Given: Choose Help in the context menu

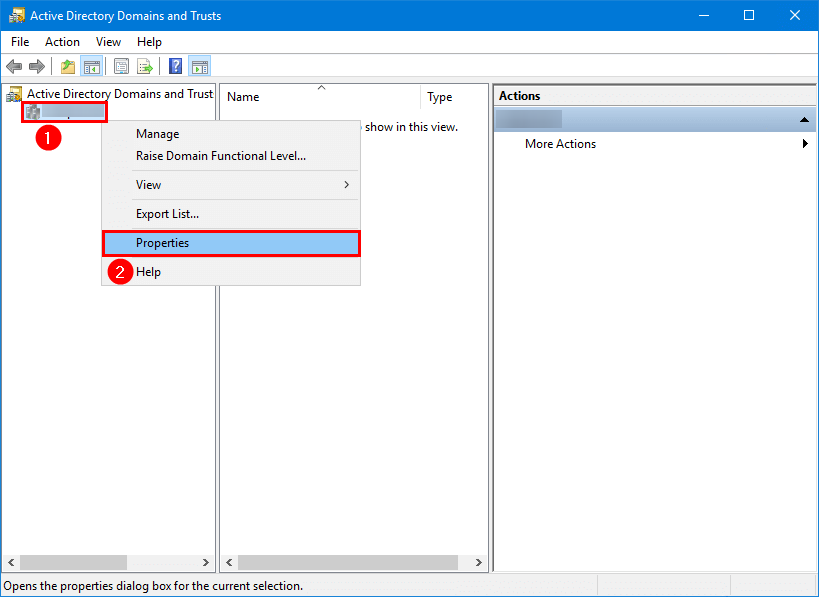Looking at the screenshot, I should [x=231, y=272].
